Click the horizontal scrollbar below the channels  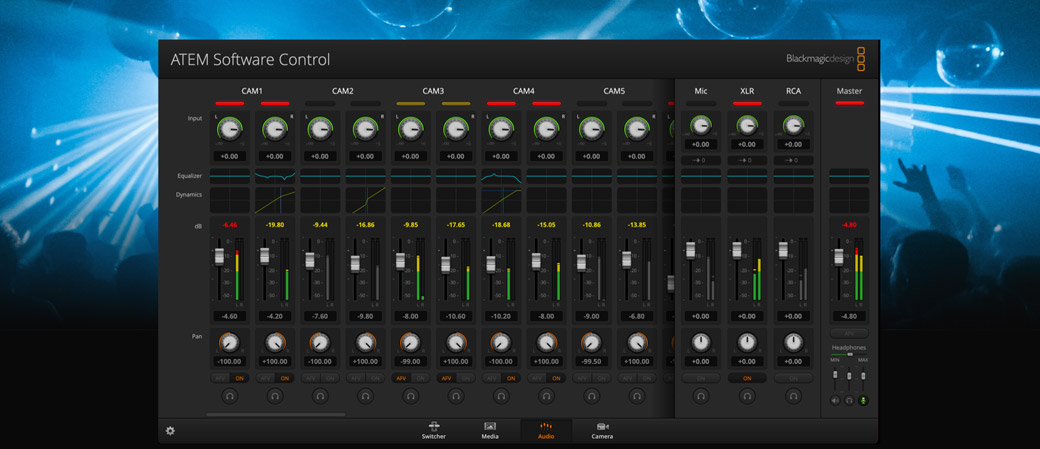point(275,413)
